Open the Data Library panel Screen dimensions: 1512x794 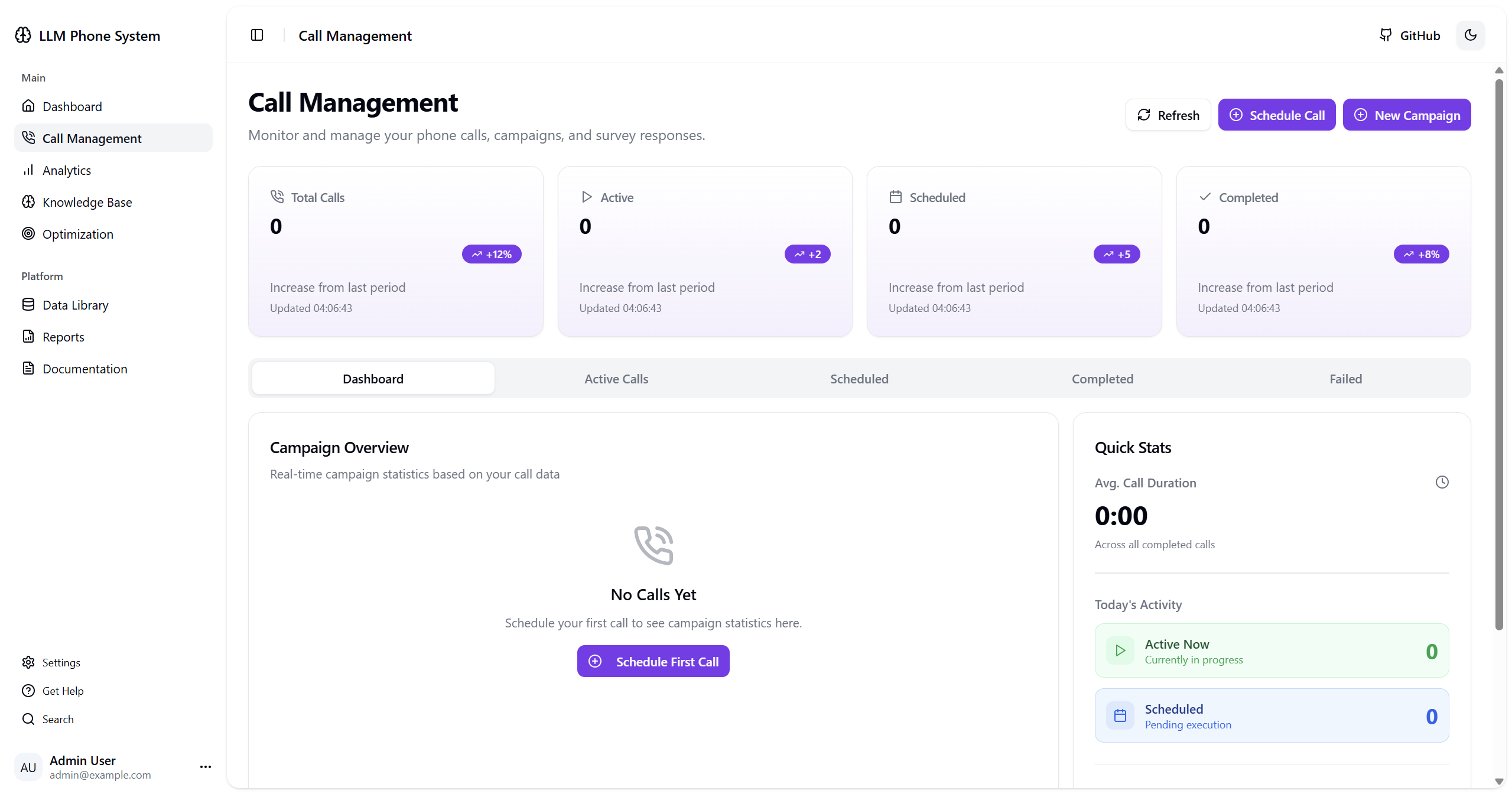(x=74, y=304)
